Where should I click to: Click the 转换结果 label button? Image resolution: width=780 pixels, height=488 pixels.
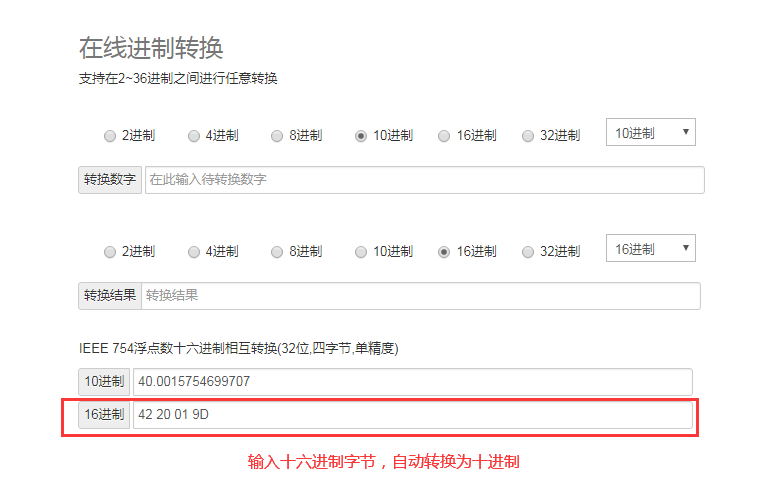(110, 296)
